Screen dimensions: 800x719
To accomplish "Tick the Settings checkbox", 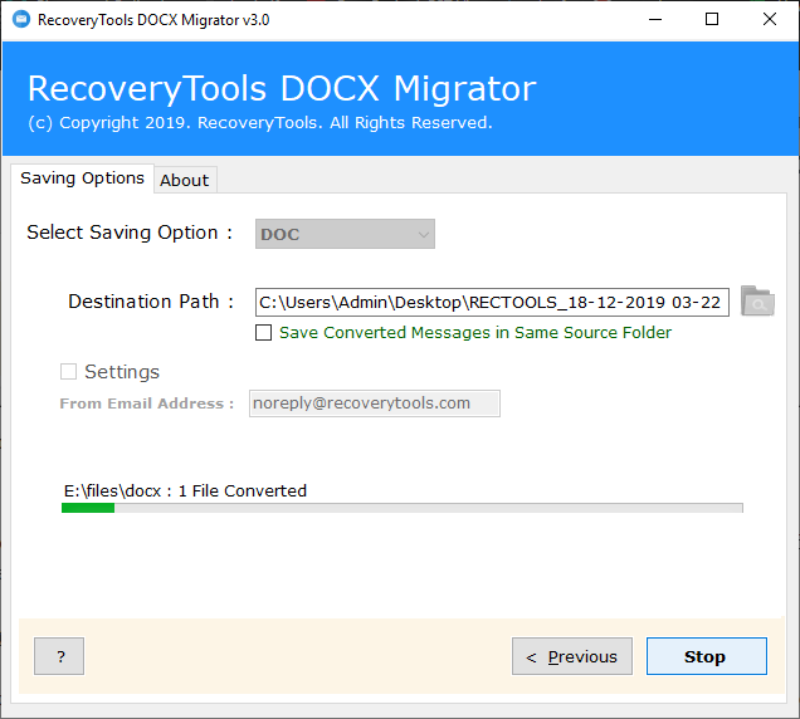I will 68,371.
